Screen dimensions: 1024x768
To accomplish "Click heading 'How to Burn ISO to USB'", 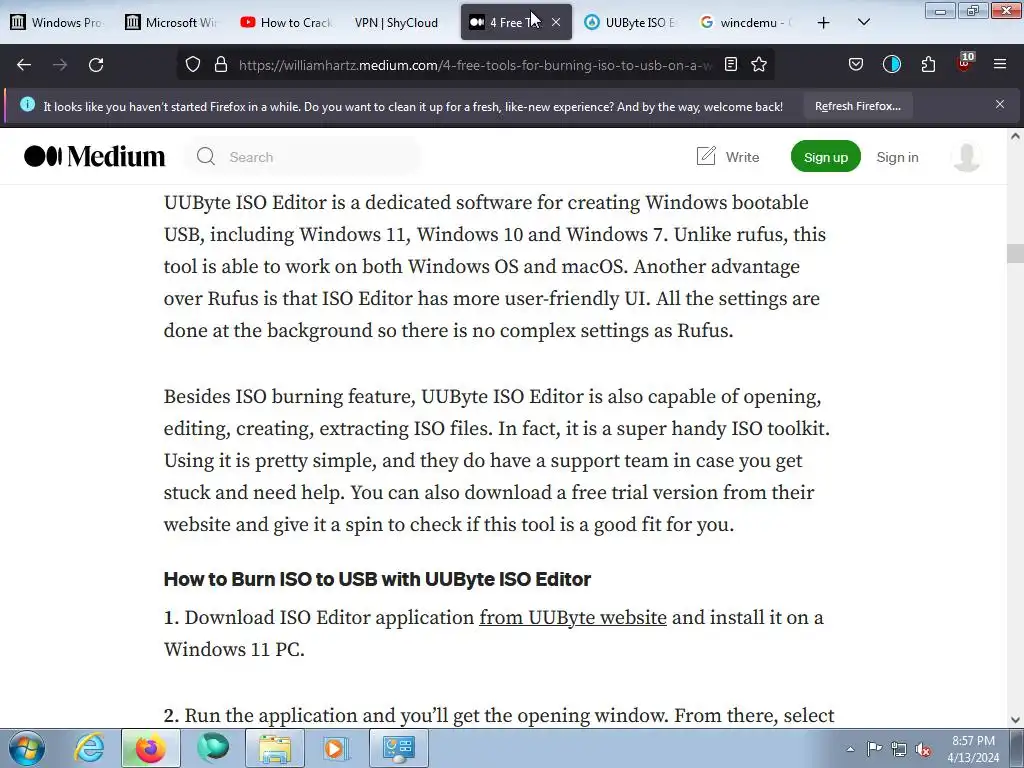I will click(x=377, y=579).
